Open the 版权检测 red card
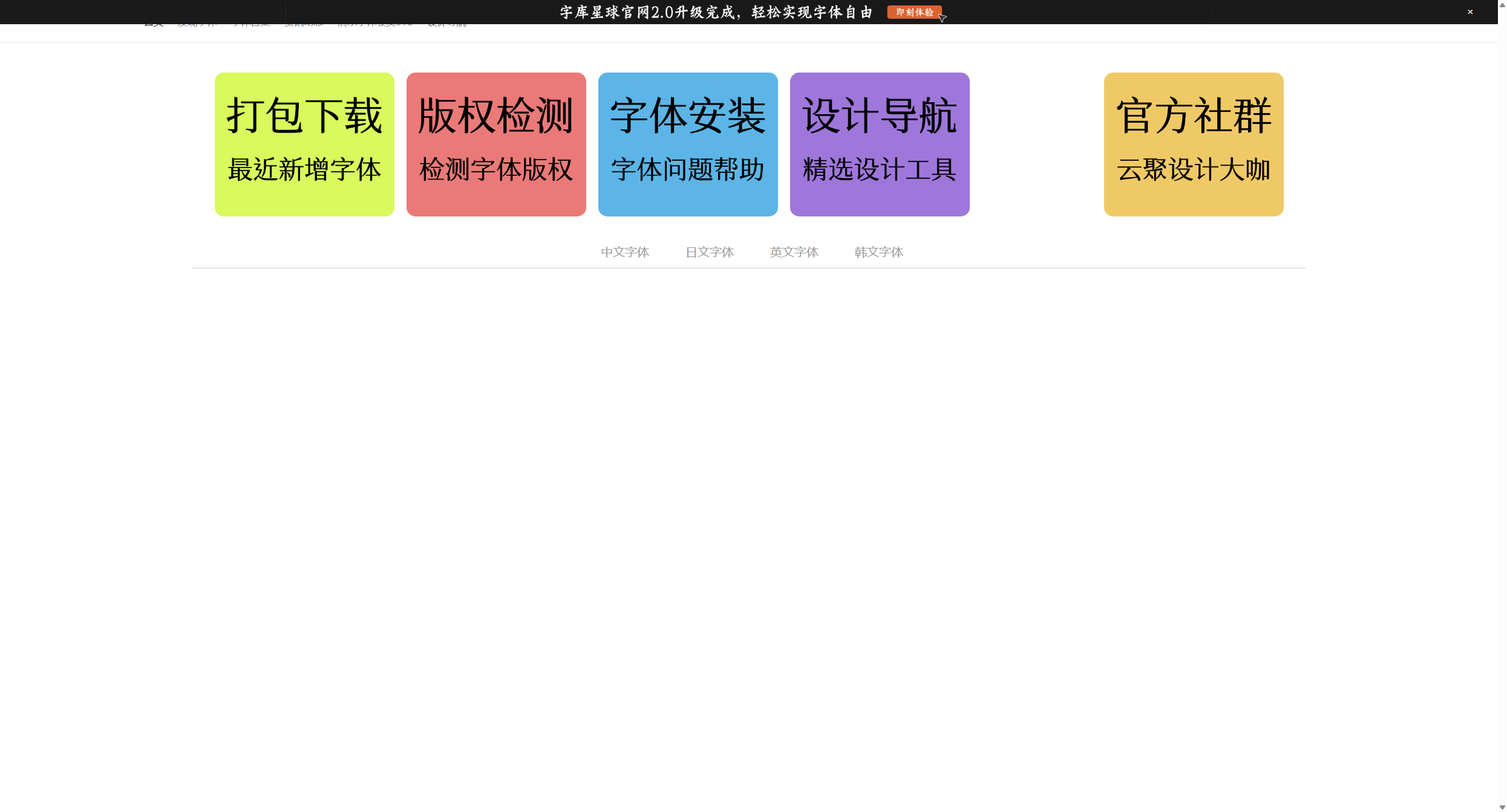Viewport: 1507px width, 812px height. [496, 145]
